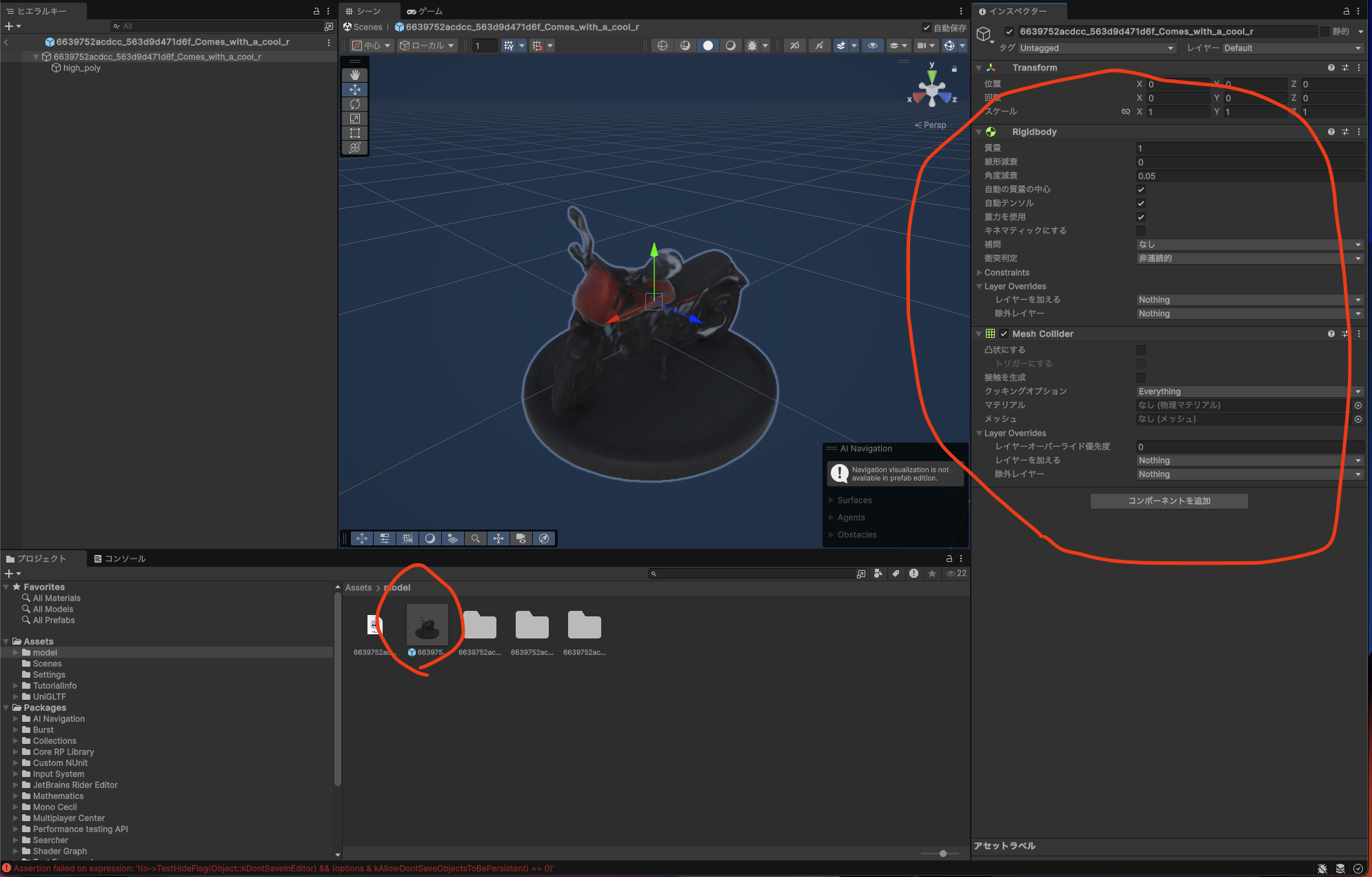Activate the Rect transform tool
Viewport: 1372px width, 877px height.
tap(355, 132)
